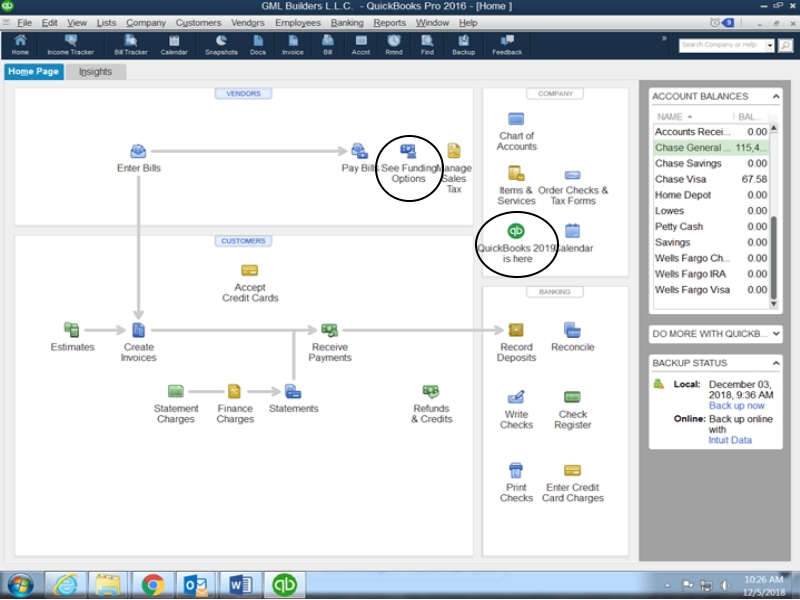Select the Chase Visa account row
This screenshot has width=800, height=600.
point(710,179)
